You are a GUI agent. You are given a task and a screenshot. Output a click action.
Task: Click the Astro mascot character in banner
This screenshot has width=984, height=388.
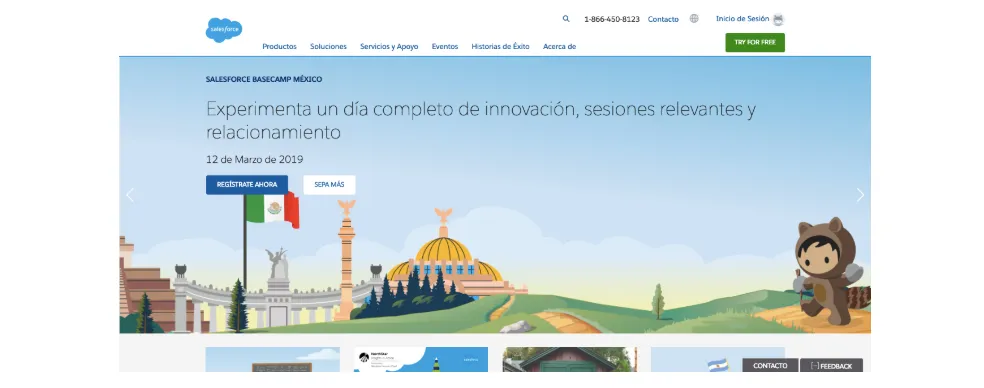tap(828, 271)
